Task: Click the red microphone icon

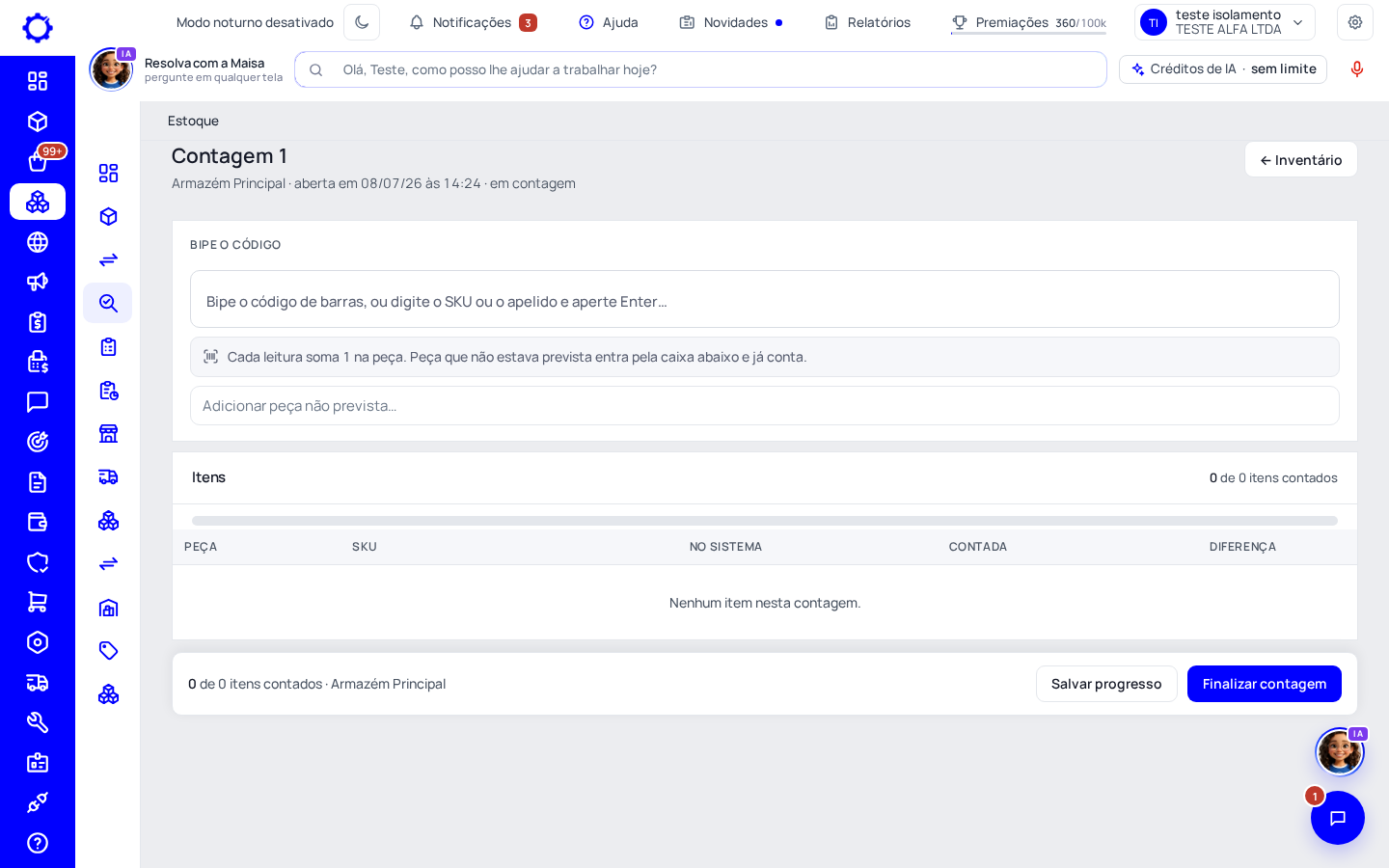Action: click(x=1357, y=69)
